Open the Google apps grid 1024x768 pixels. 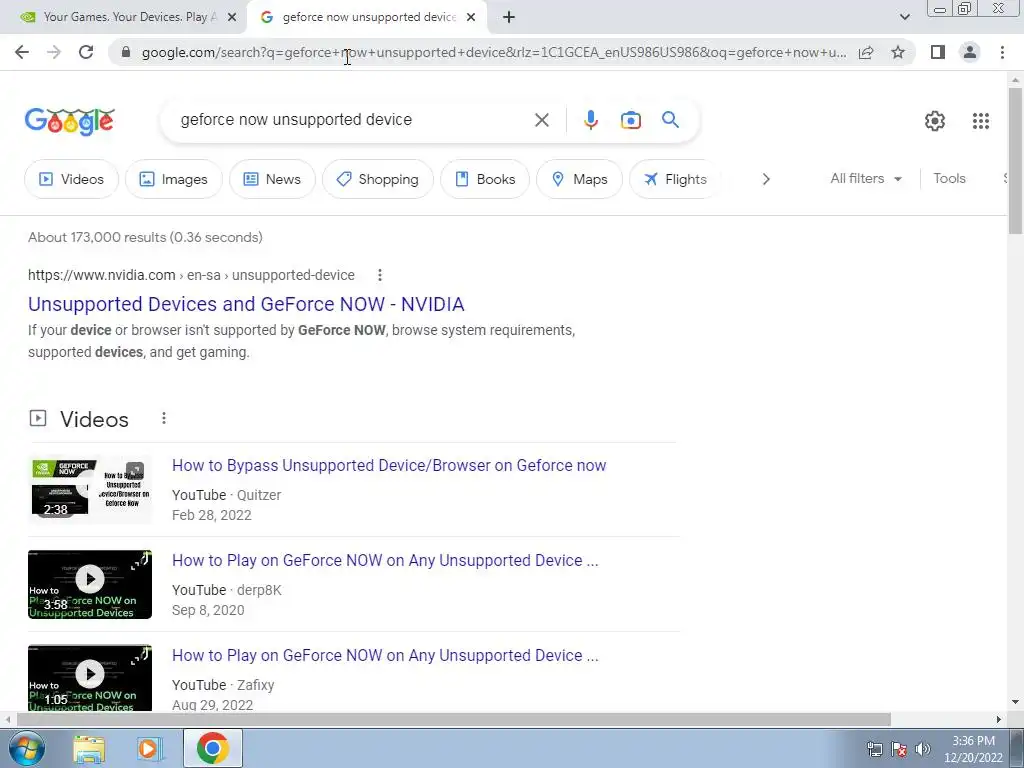click(980, 121)
